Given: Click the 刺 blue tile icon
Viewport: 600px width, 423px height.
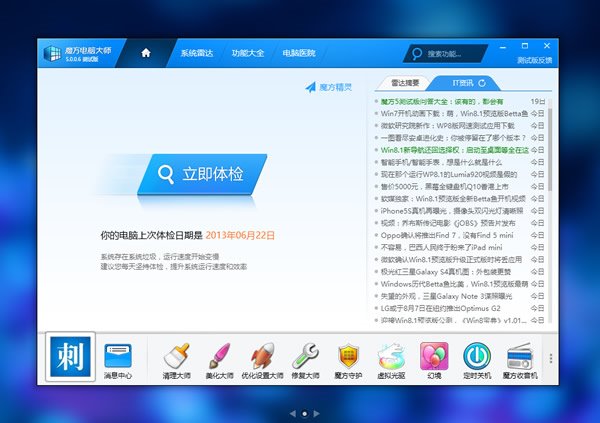Looking at the screenshot, I should click(70, 357).
